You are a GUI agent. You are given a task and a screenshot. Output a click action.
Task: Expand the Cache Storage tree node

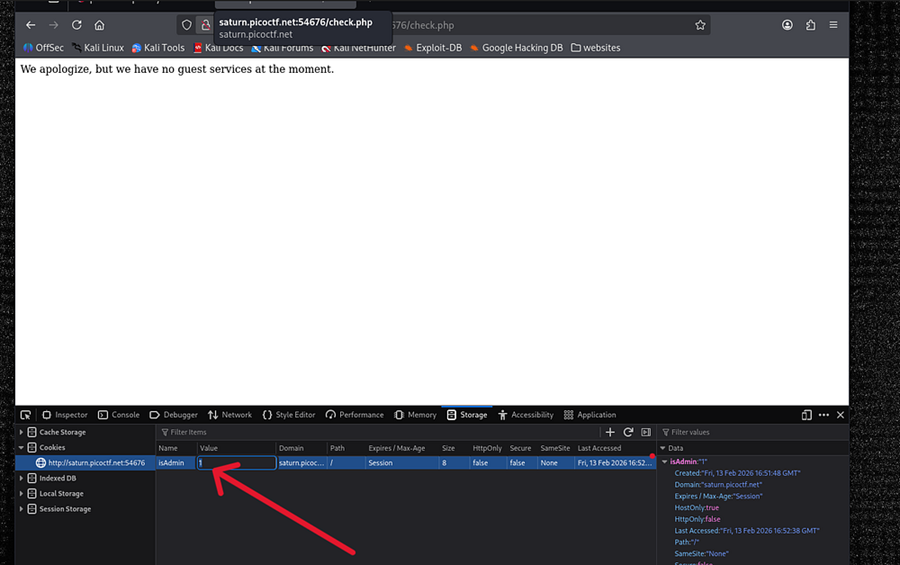(x=21, y=433)
